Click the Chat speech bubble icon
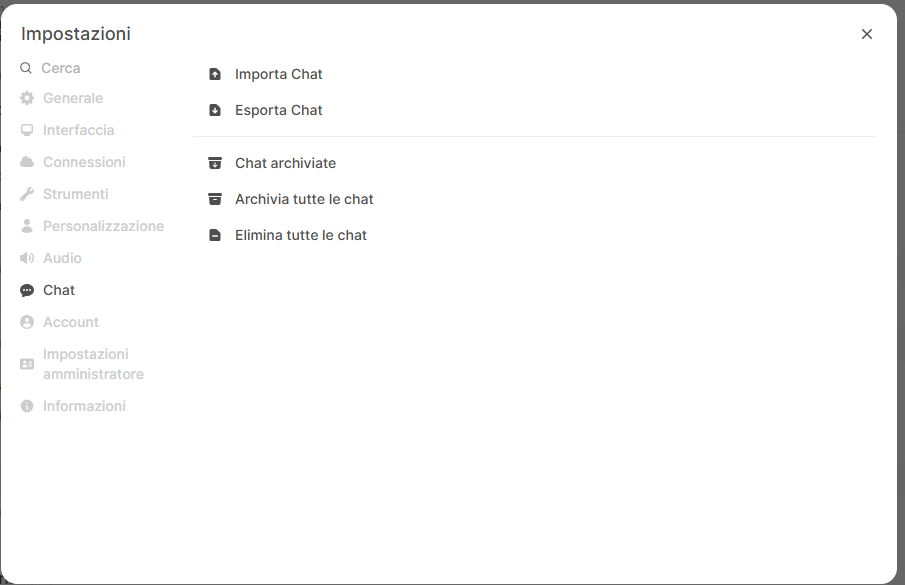The width and height of the screenshot is (905, 585). [27, 290]
